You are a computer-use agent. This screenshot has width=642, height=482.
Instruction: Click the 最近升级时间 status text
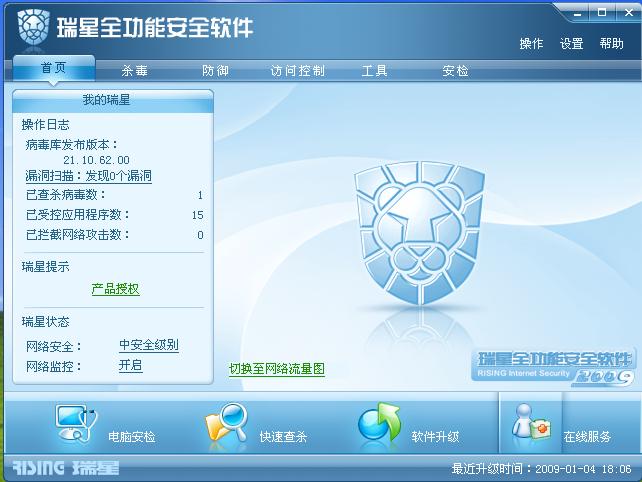[x=541, y=468]
